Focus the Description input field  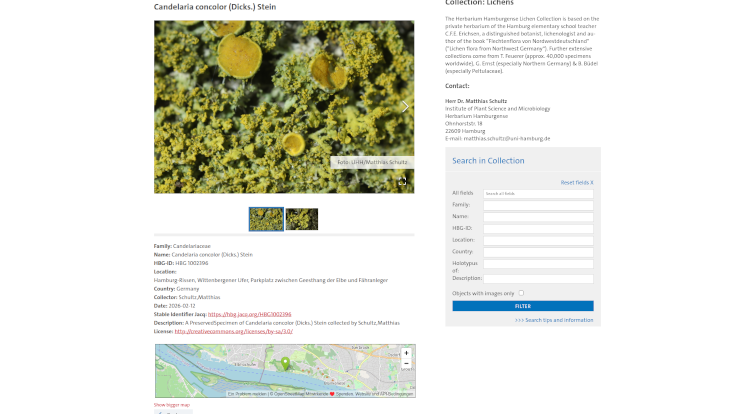click(x=538, y=278)
